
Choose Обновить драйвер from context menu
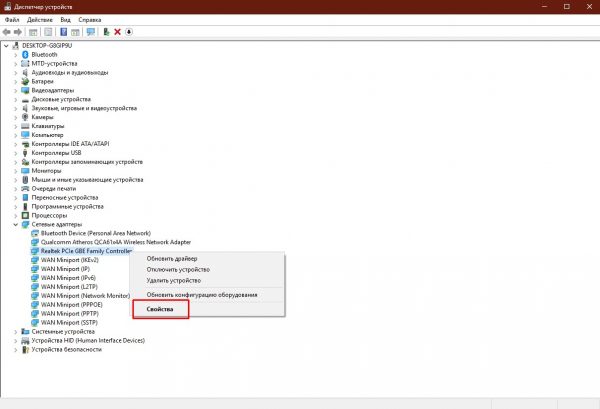(x=208, y=259)
